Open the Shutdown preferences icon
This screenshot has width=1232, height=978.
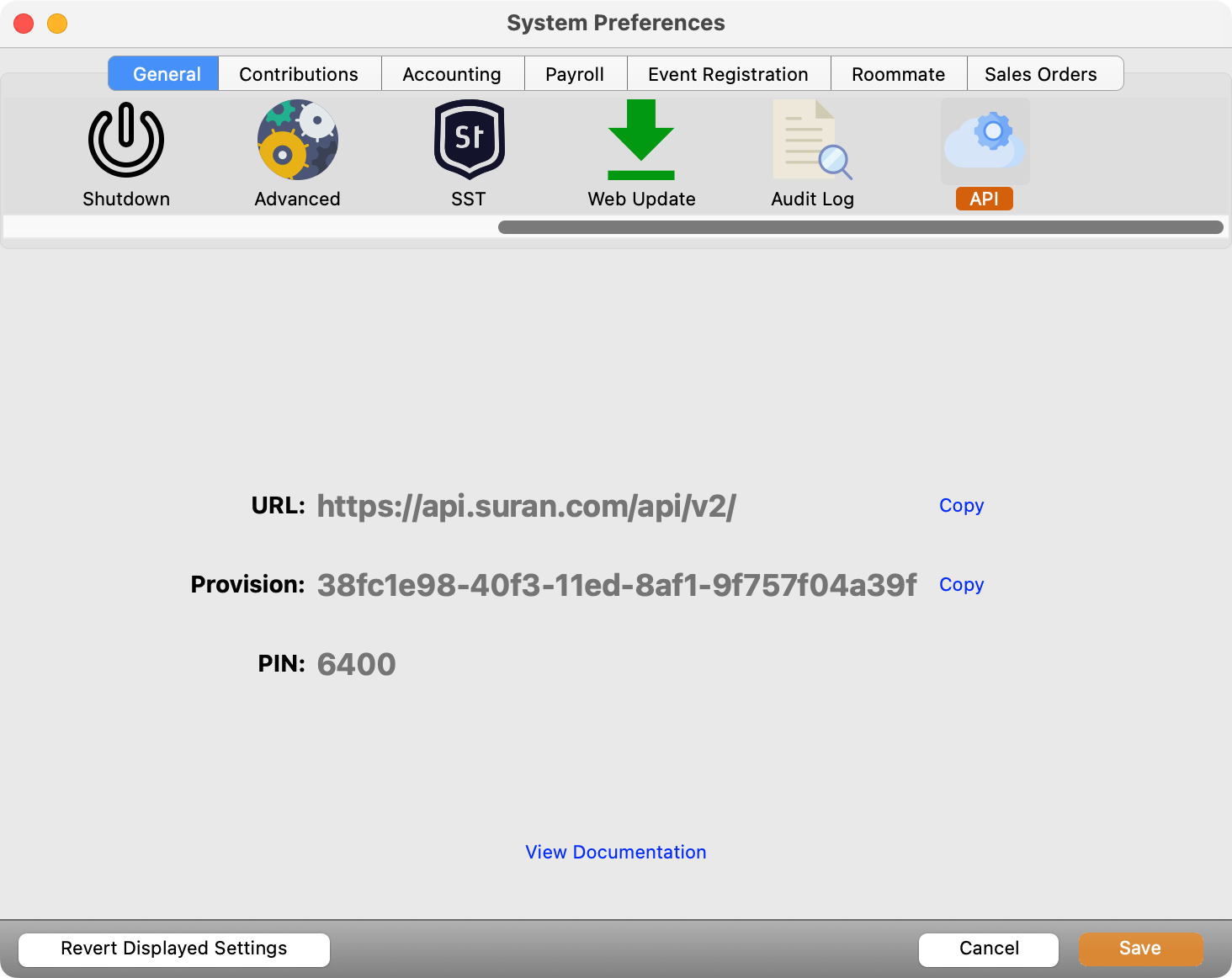[x=126, y=141]
